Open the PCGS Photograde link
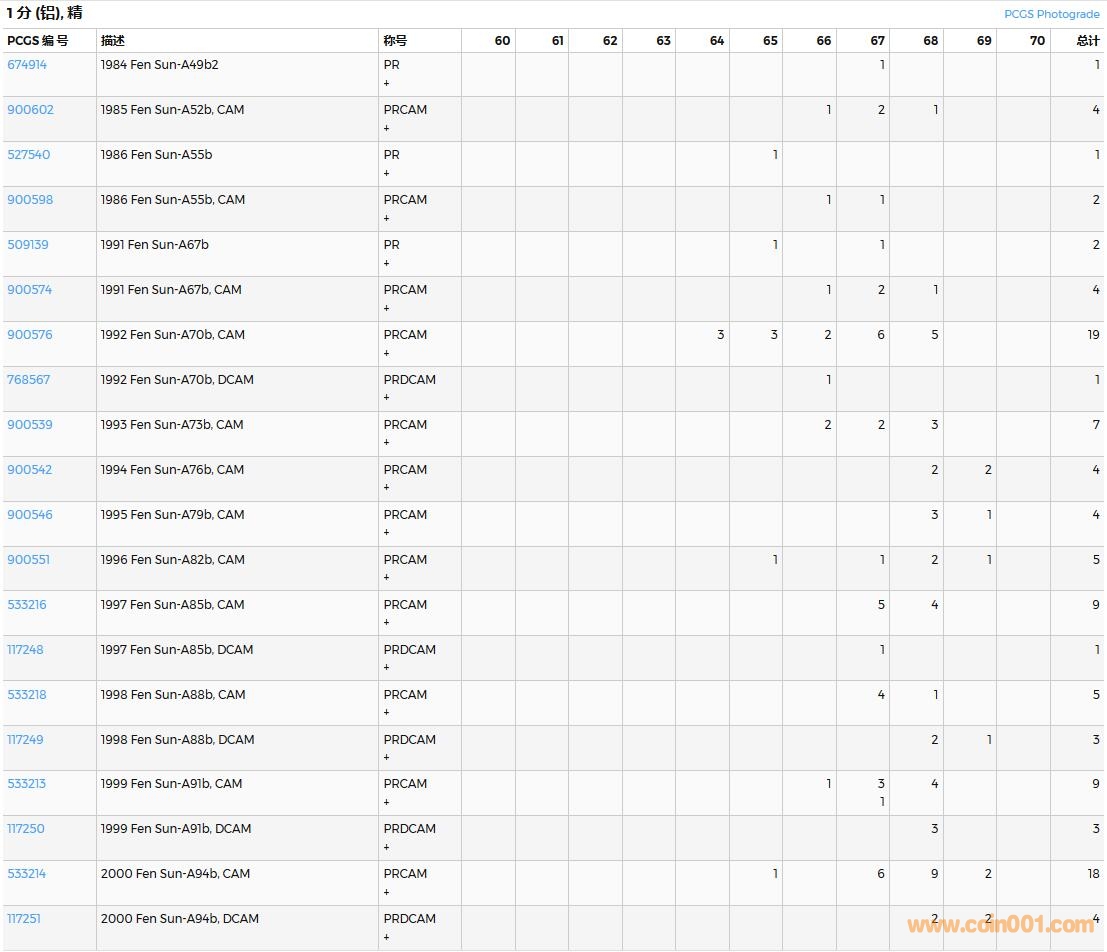 coord(1051,14)
